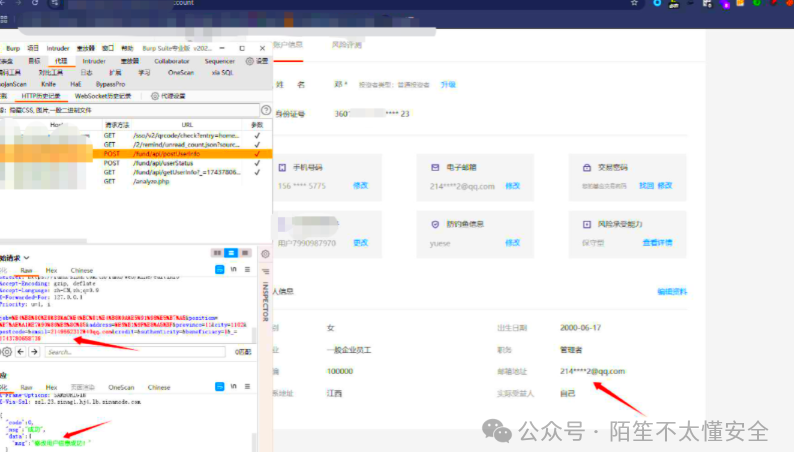
Task: Switch to the Sequencer tab
Action: pyautogui.click(x=220, y=61)
